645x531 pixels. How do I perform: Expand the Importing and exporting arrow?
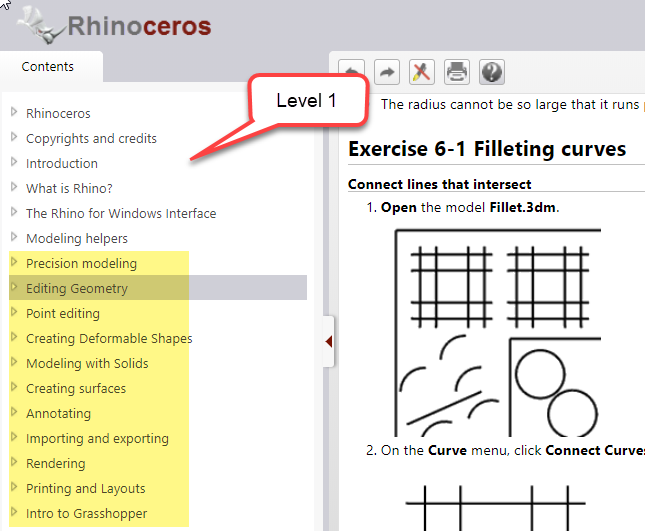(x=14, y=437)
